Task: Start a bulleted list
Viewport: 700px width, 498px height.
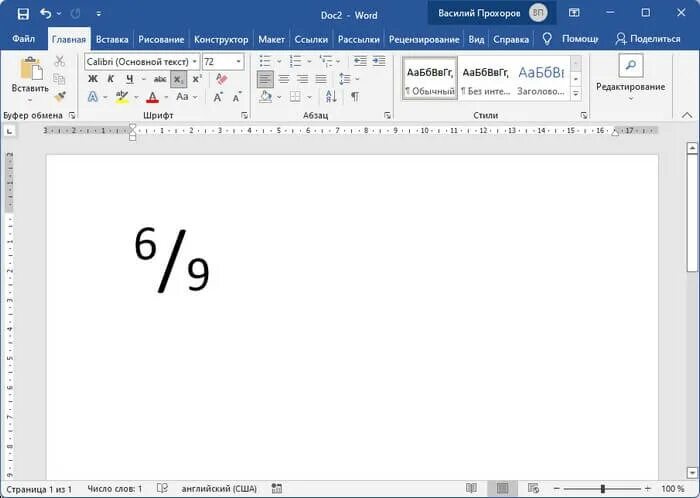Action: tap(266, 61)
